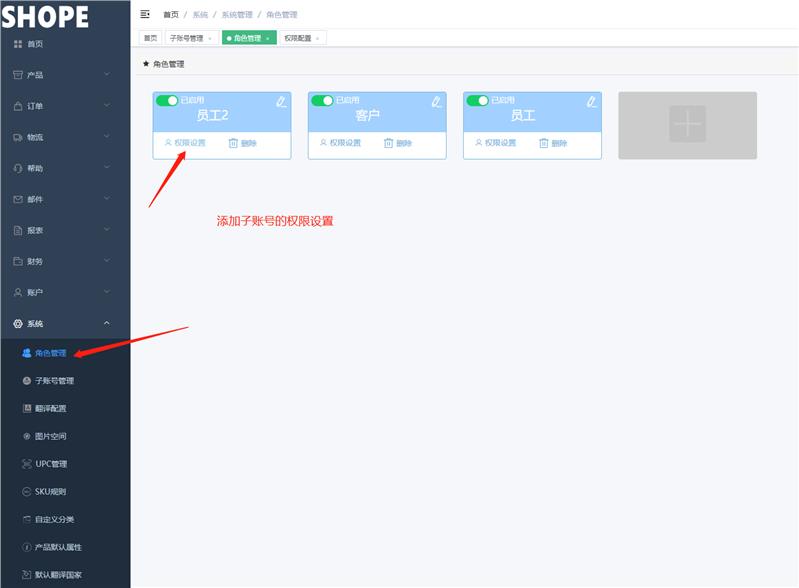
Task: Click the 系统 gear icon in sidebar
Action: point(18,324)
